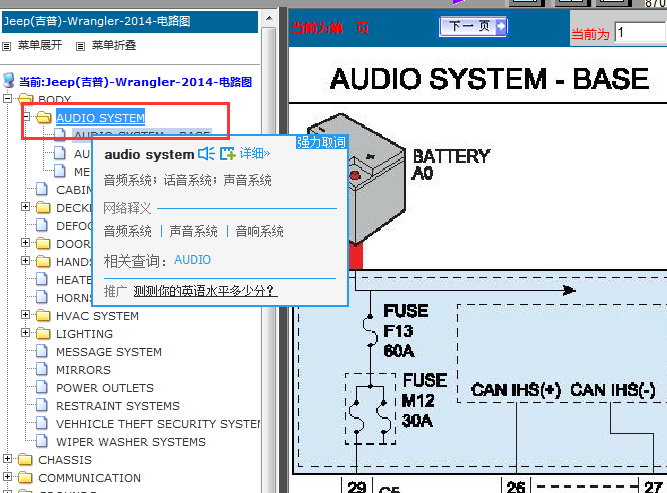This screenshot has height=493, width=667.
Task: Click the current page number input field
Action: click(639, 33)
